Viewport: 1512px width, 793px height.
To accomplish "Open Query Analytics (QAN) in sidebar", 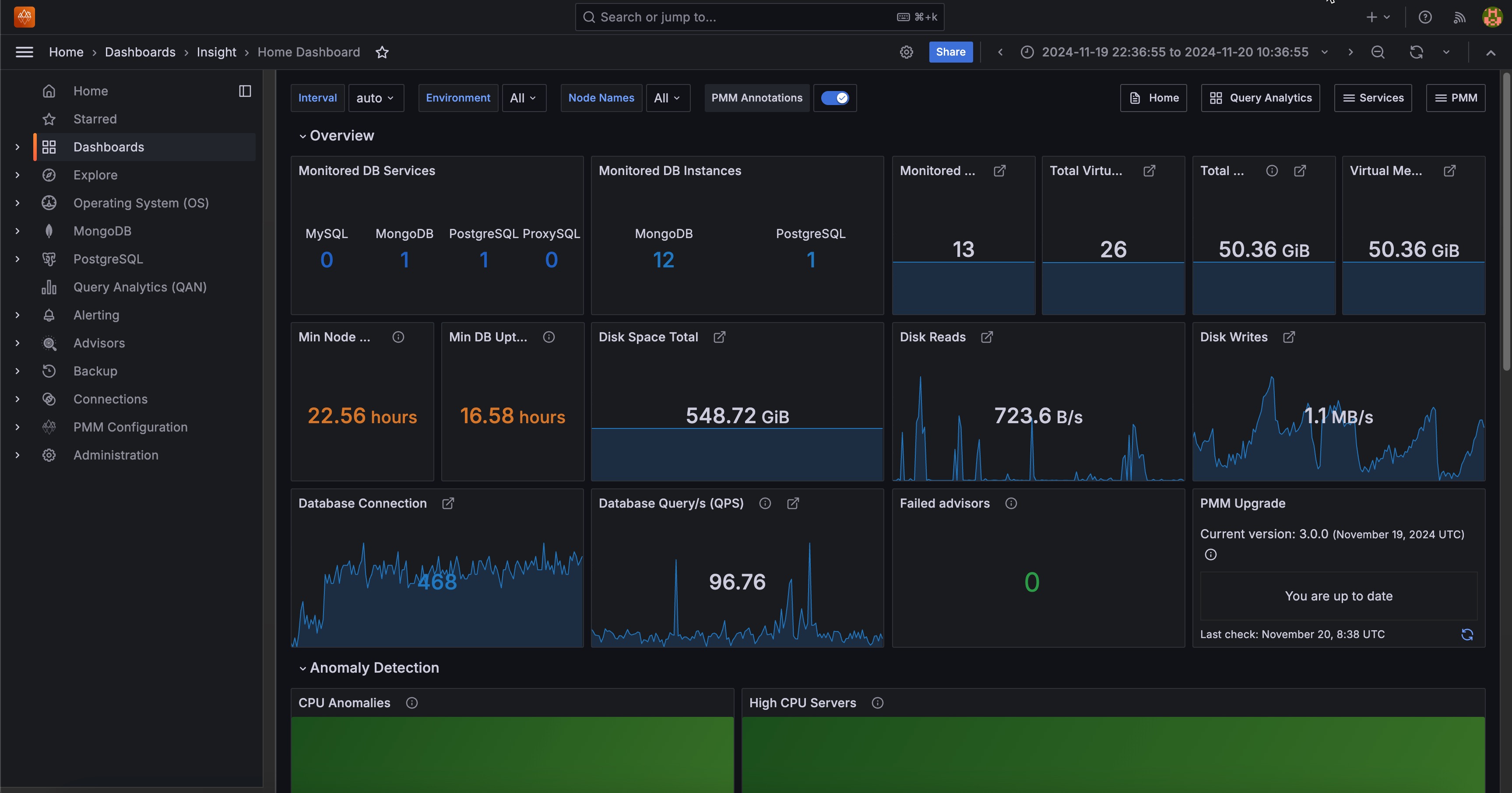I will pos(140,287).
